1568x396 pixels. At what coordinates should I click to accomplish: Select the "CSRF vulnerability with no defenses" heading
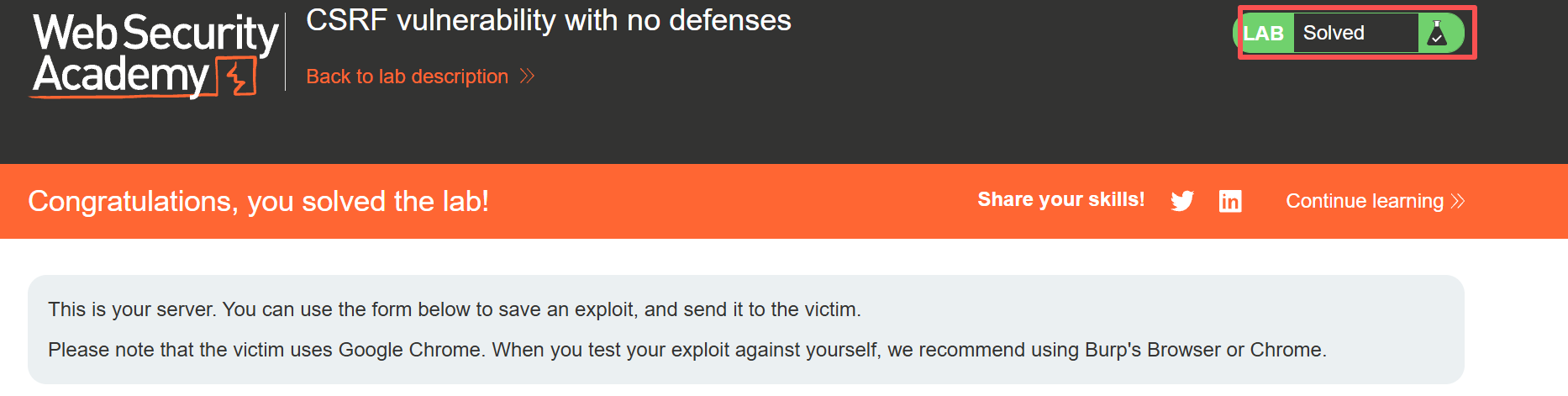point(549,20)
